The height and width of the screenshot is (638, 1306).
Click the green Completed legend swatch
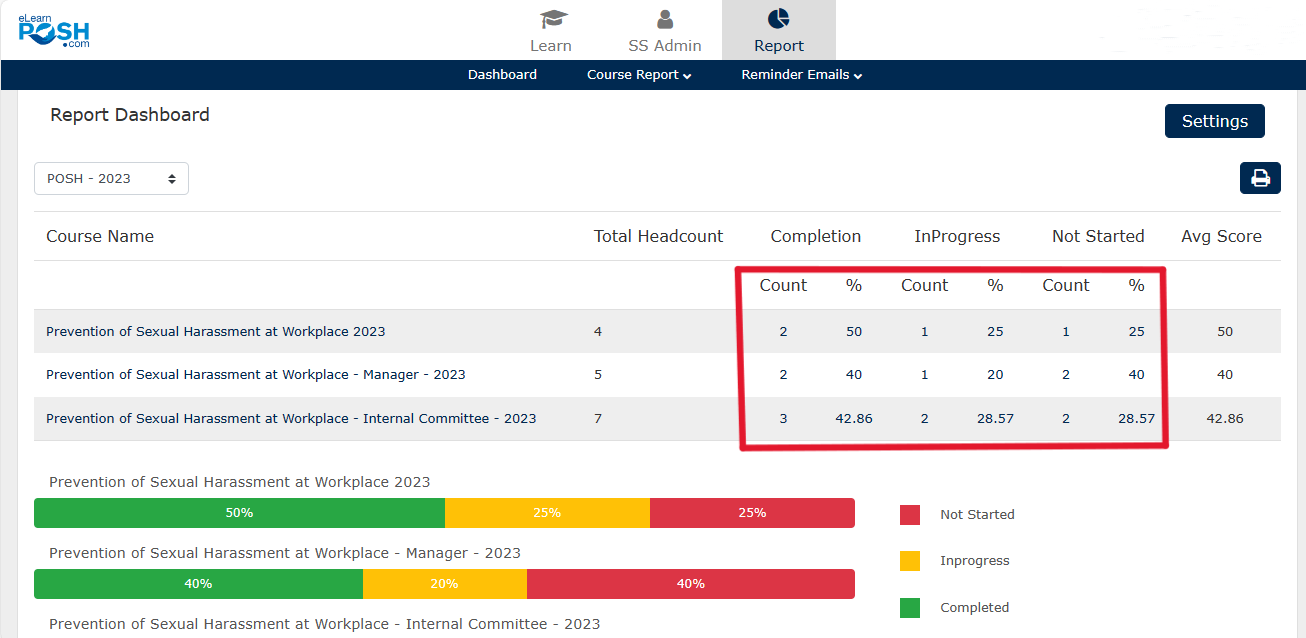click(x=910, y=607)
